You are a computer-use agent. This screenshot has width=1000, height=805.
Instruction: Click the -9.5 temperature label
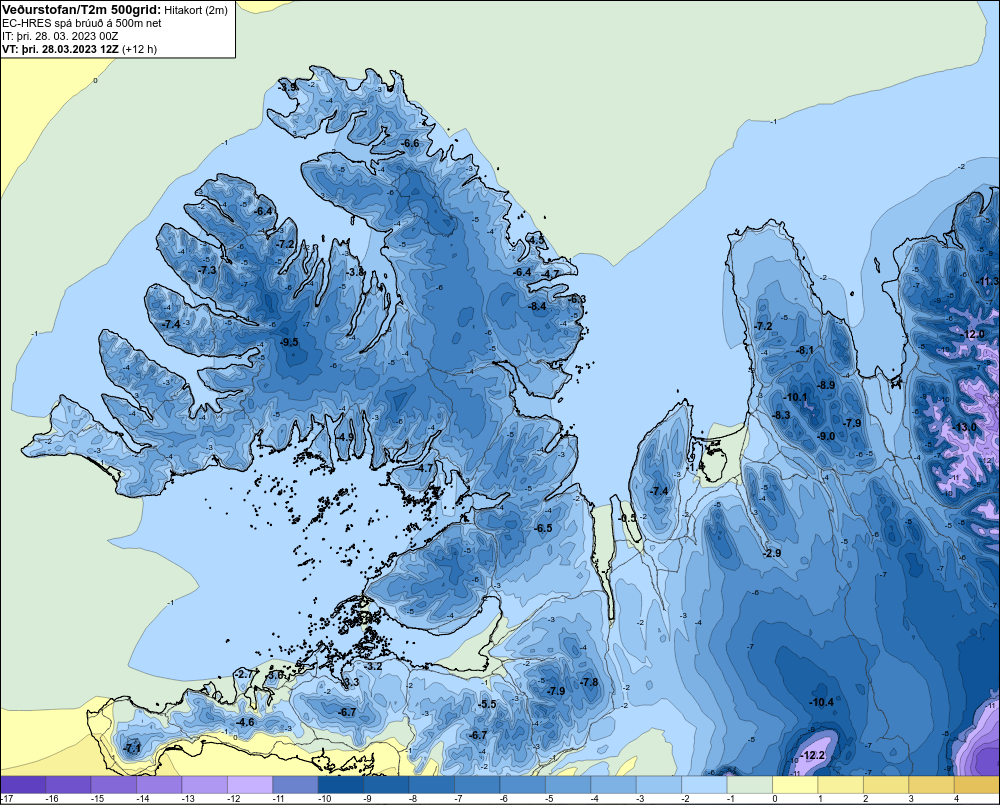pyautogui.click(x=290, y=343)
